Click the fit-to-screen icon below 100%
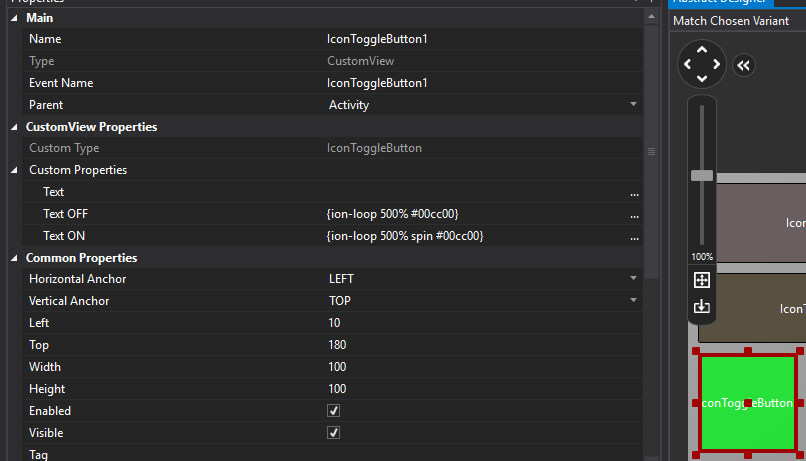 (702, 280)
